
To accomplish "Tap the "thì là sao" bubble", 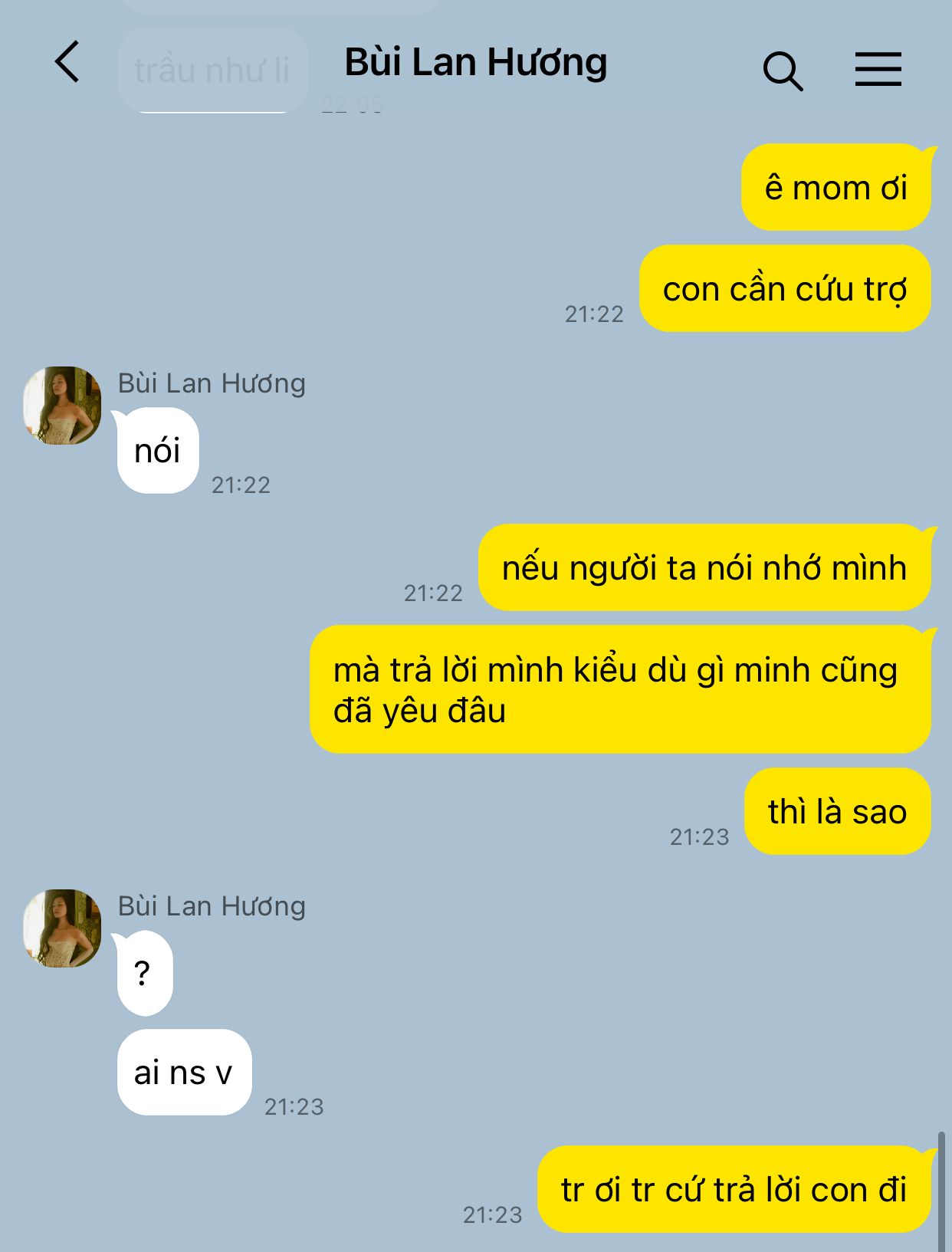I will tap(838, 811).
